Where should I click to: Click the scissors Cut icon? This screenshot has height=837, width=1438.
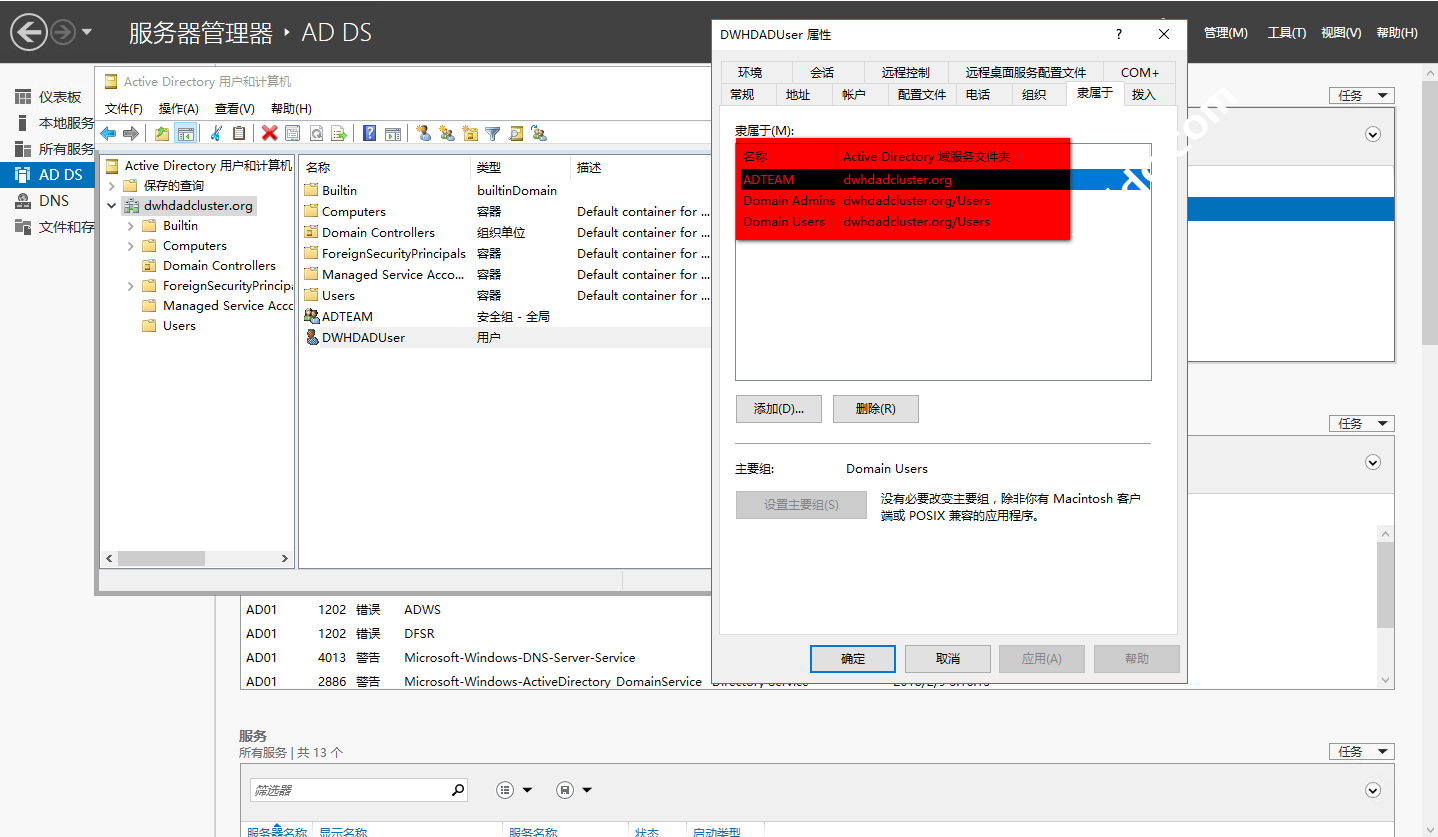215,133
